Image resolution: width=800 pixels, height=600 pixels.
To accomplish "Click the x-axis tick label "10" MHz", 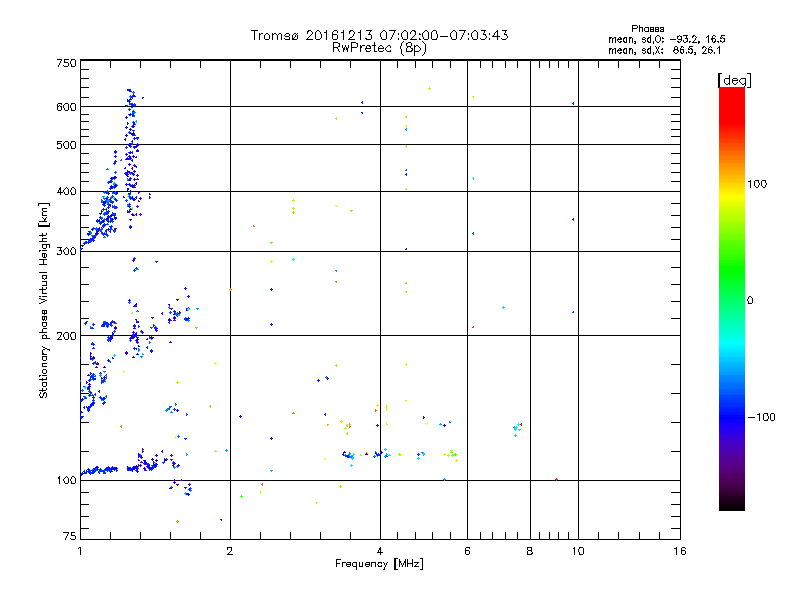I will pyautogui.click(x=578, y=551).
